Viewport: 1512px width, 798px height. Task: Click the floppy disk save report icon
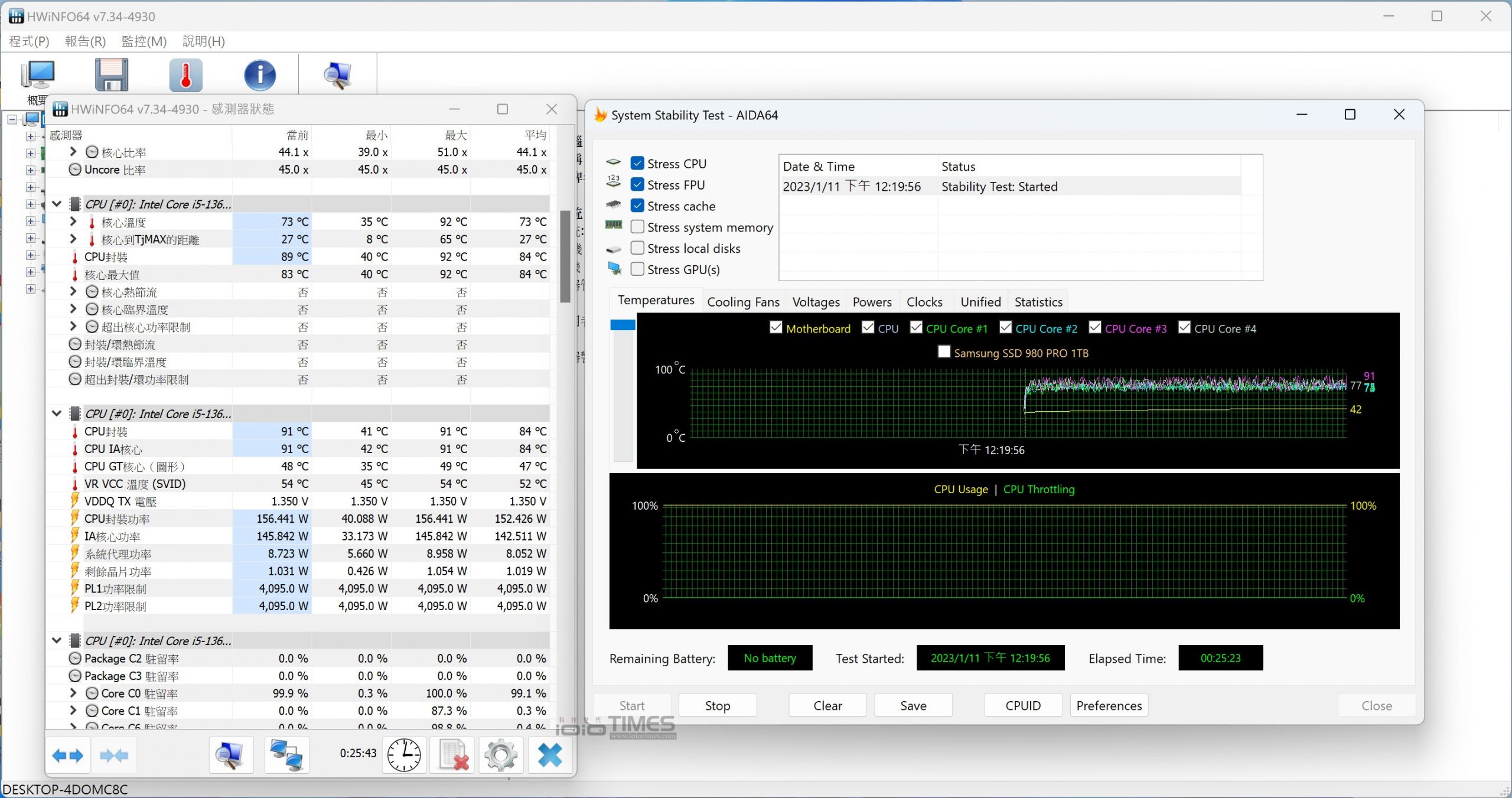(x=112, y=74)
